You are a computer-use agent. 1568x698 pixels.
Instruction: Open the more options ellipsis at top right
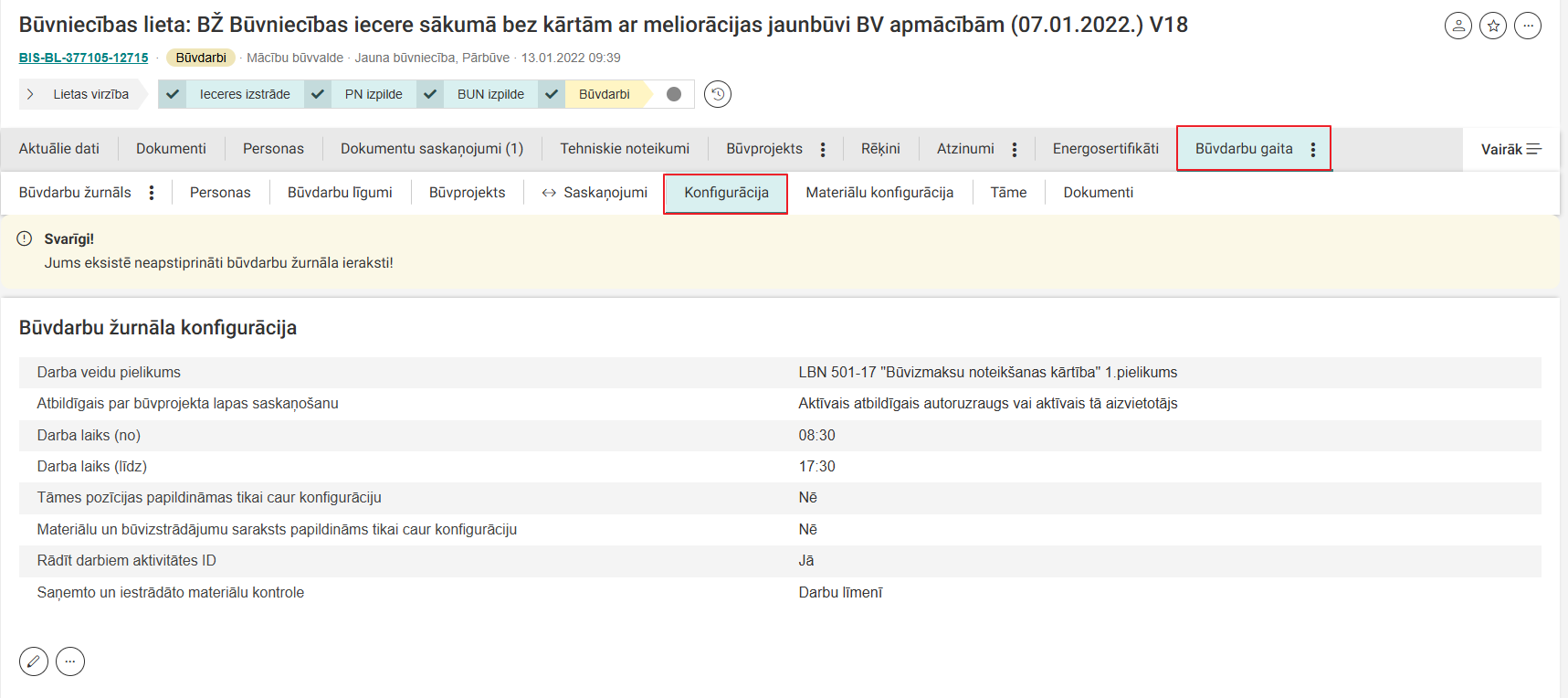pos(1528,26)
